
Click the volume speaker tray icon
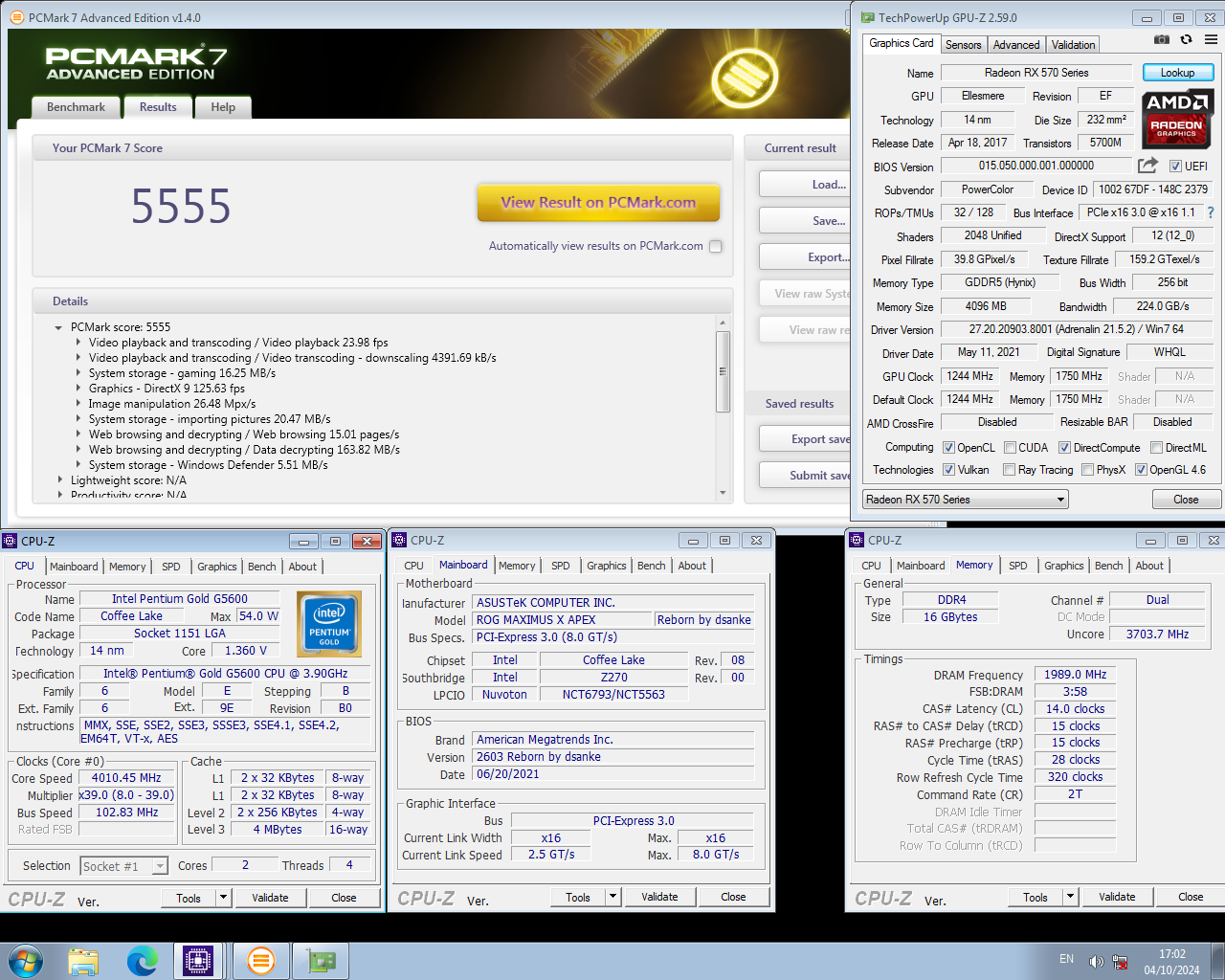1096,962
